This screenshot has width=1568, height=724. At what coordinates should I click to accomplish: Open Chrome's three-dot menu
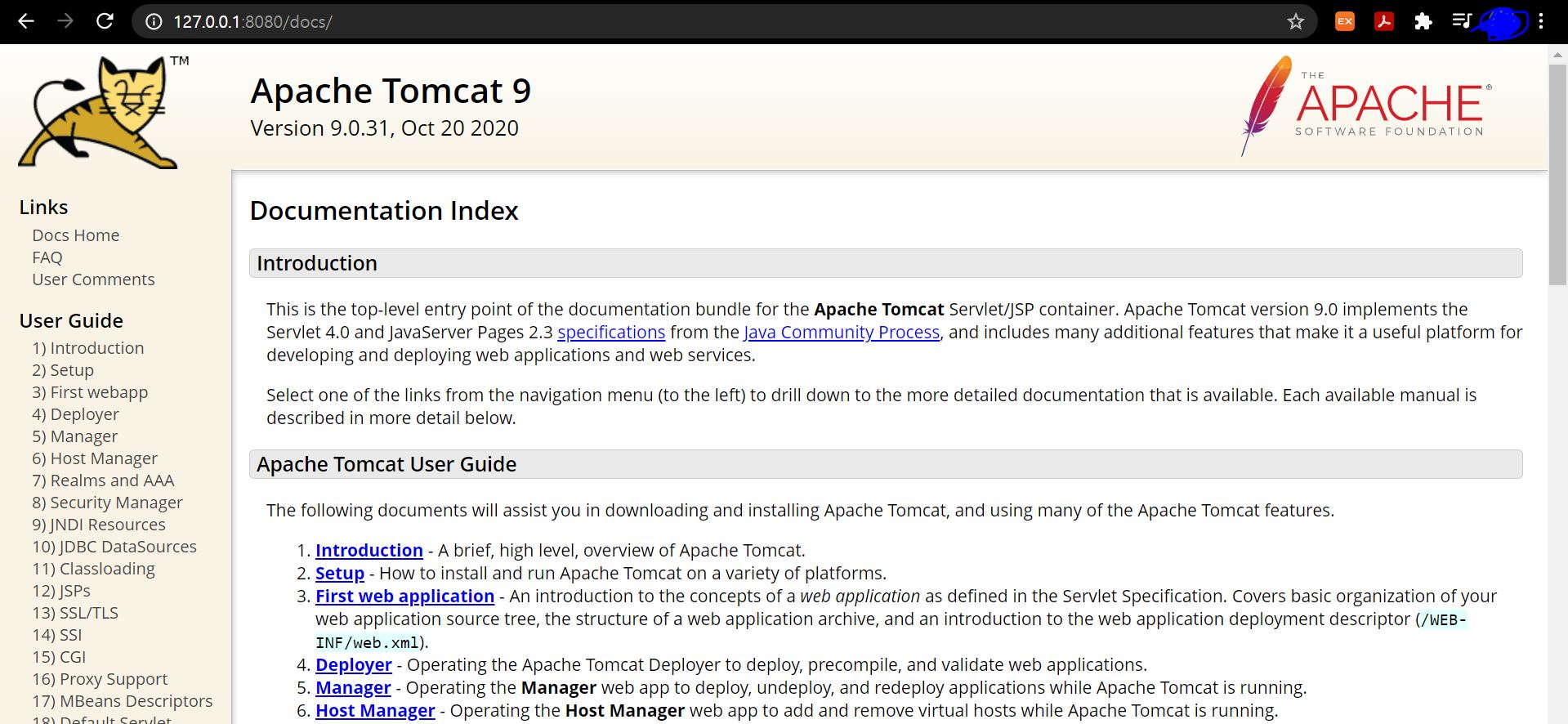click(1541, 21)
